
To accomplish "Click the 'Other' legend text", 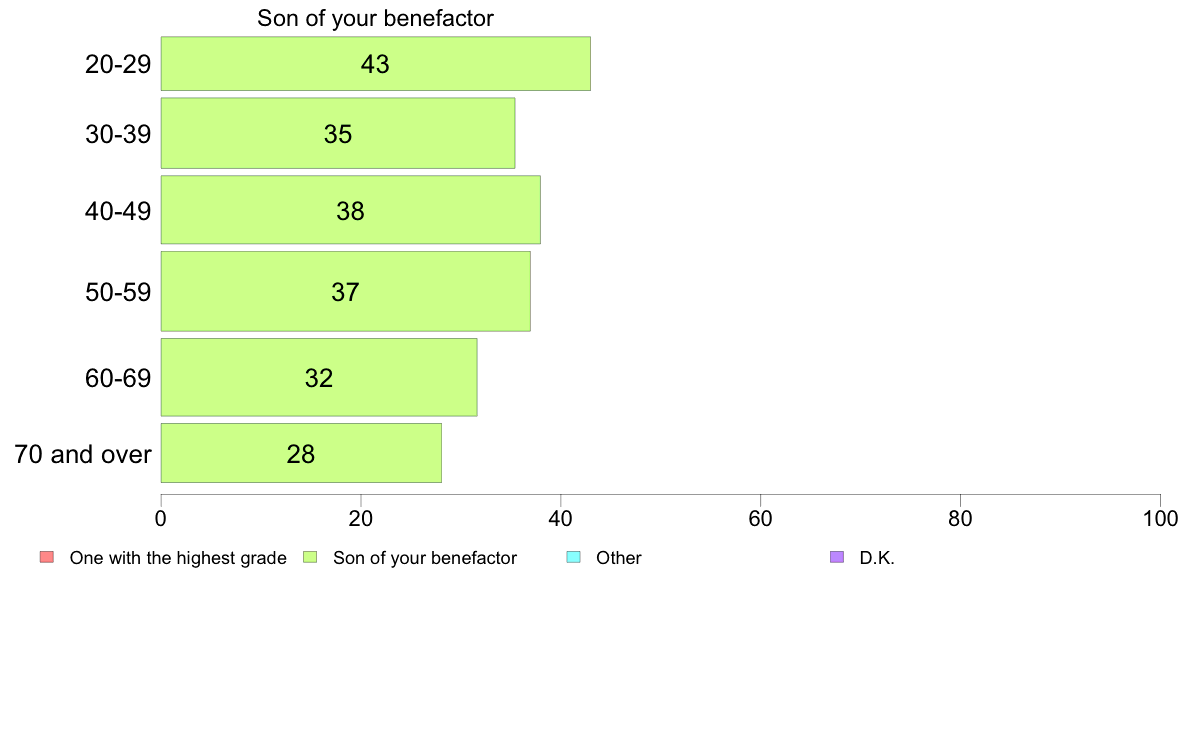I will coord(619,558).
